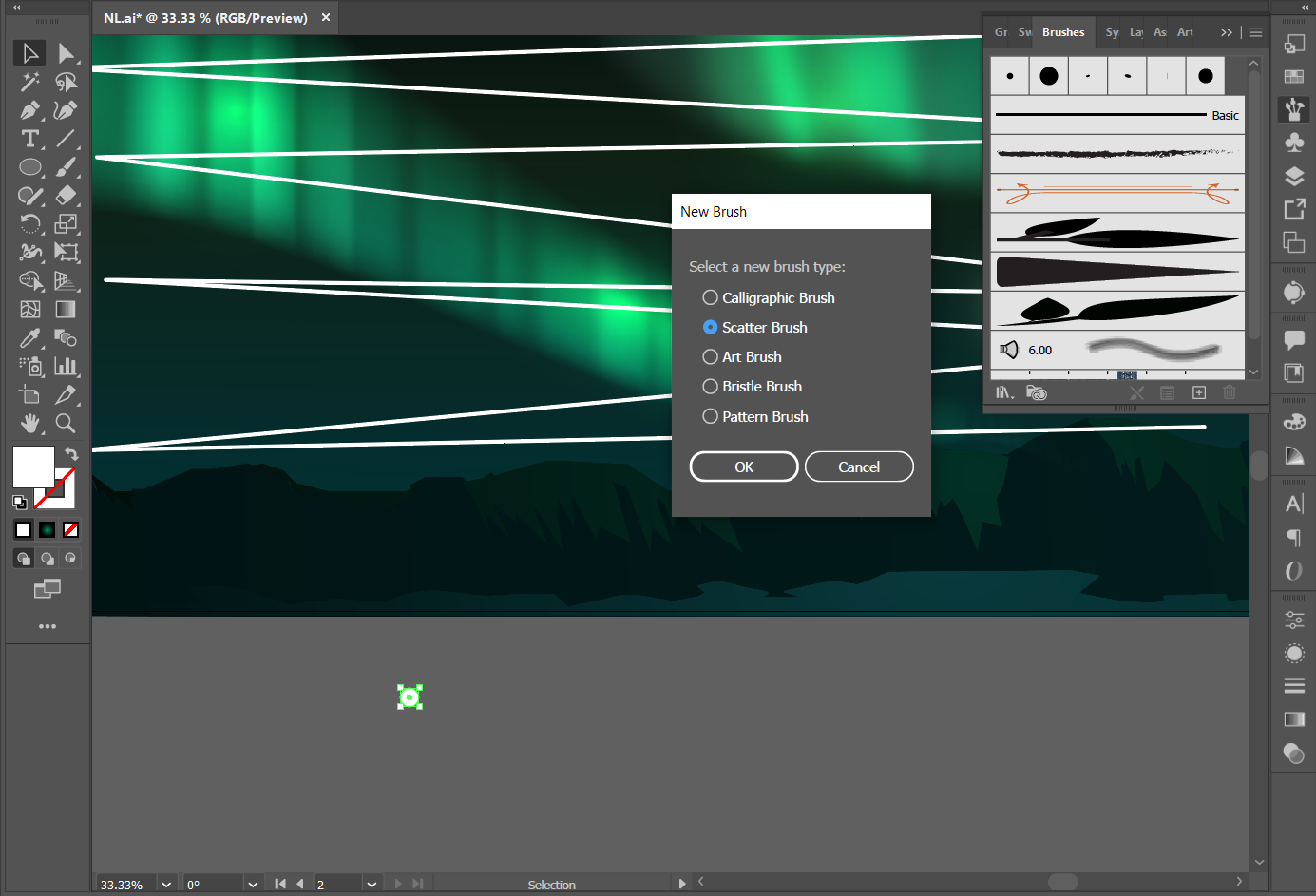Viewport: 1316px width, 896px height.
Task: Pick the Shape Builder tool
Action: pyautogui.click(x=30, y=281)
